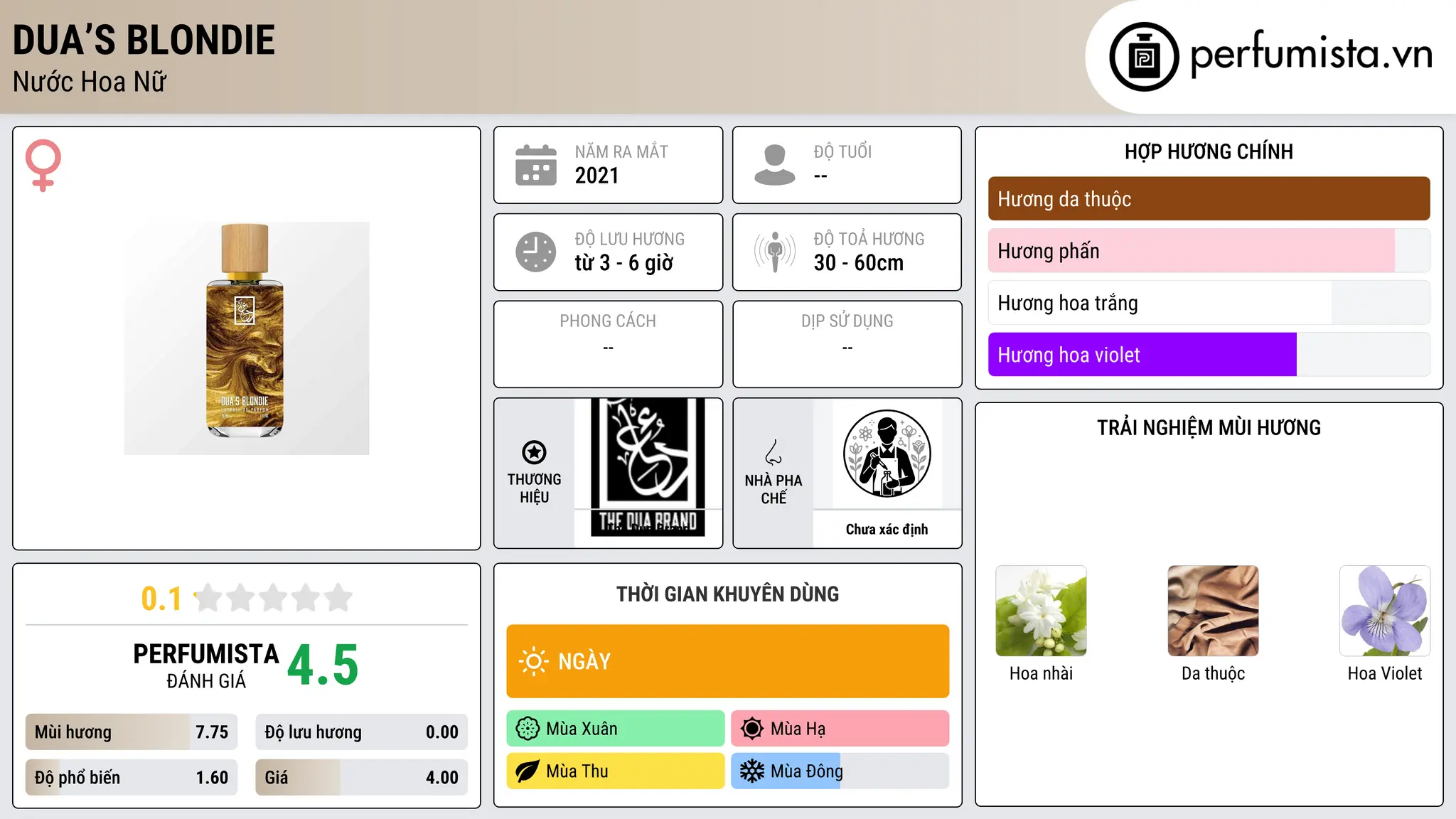Click the Hoa Violet note label
Image resolution: width=1456 pixels, height=819 pixels.
[x=1385, y=673]
